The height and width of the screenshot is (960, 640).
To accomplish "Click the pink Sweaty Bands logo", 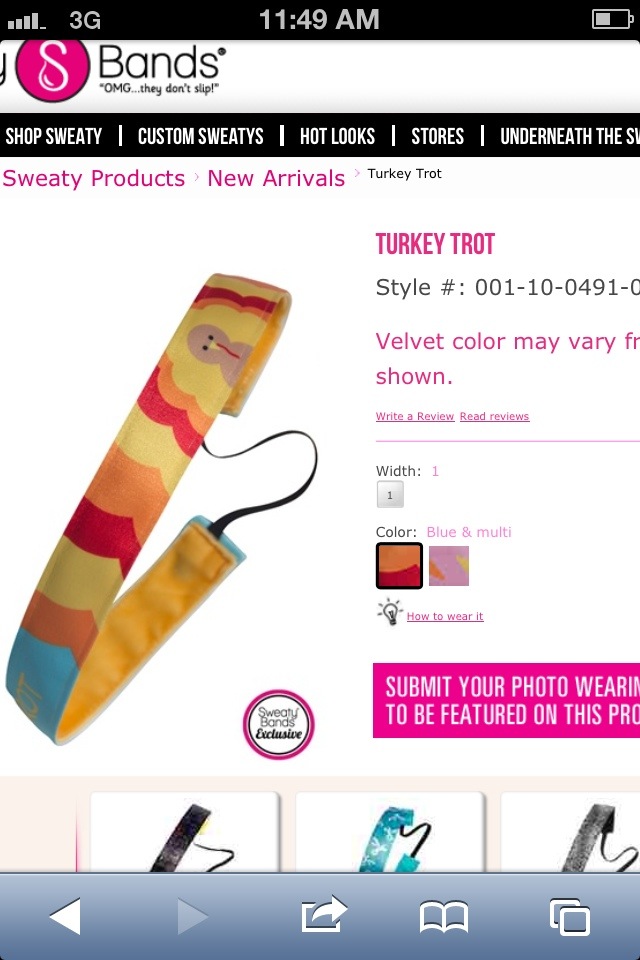I will pyautogui.click(x=53, y=69).
